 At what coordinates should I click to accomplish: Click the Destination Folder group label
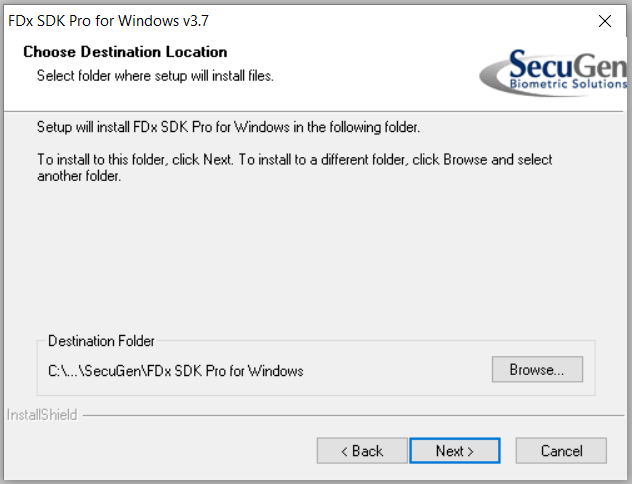pyautogui.click(x=101, y=341)
